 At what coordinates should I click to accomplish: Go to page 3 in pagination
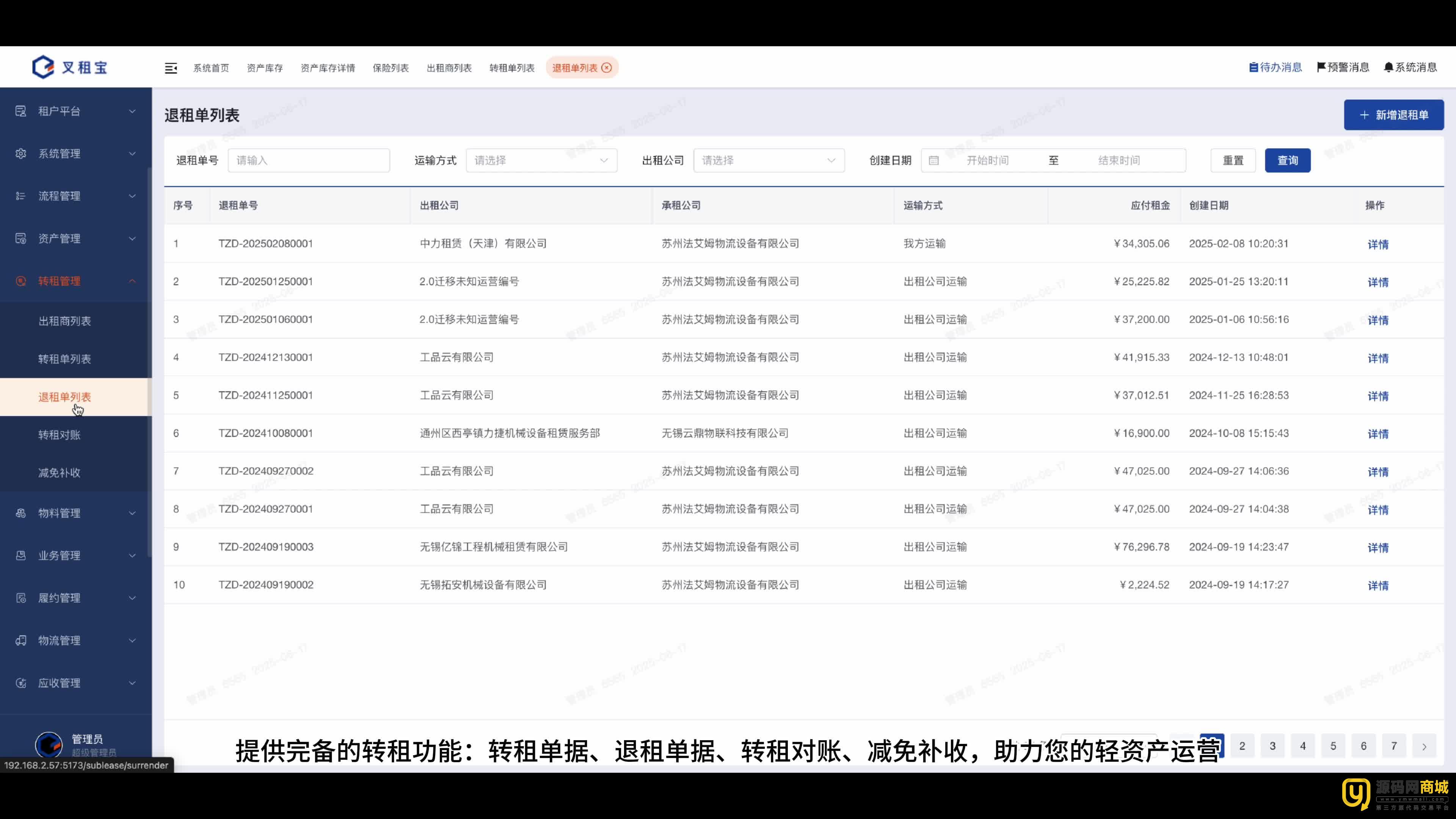point(1272,745)
